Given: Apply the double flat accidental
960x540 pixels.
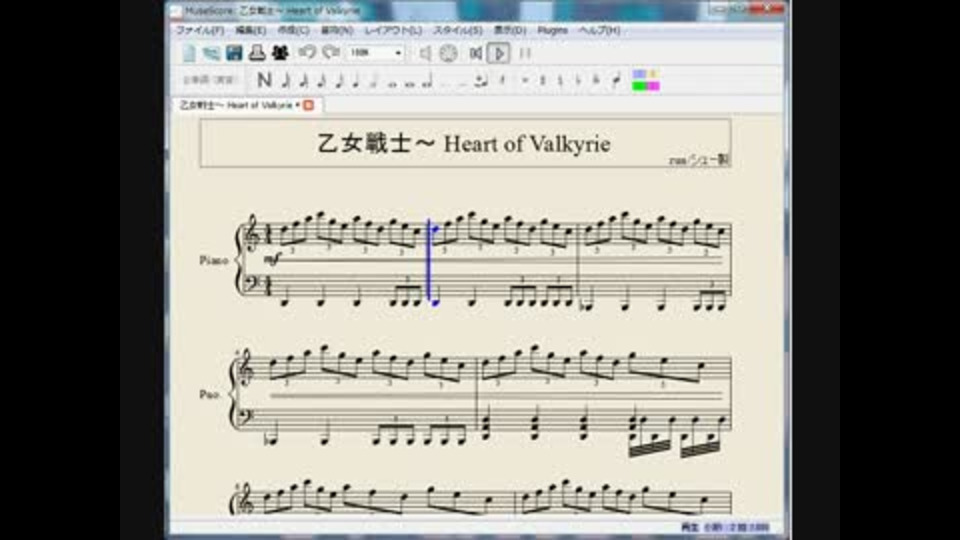Looking at the screenshot, I should tap(596, 80).
